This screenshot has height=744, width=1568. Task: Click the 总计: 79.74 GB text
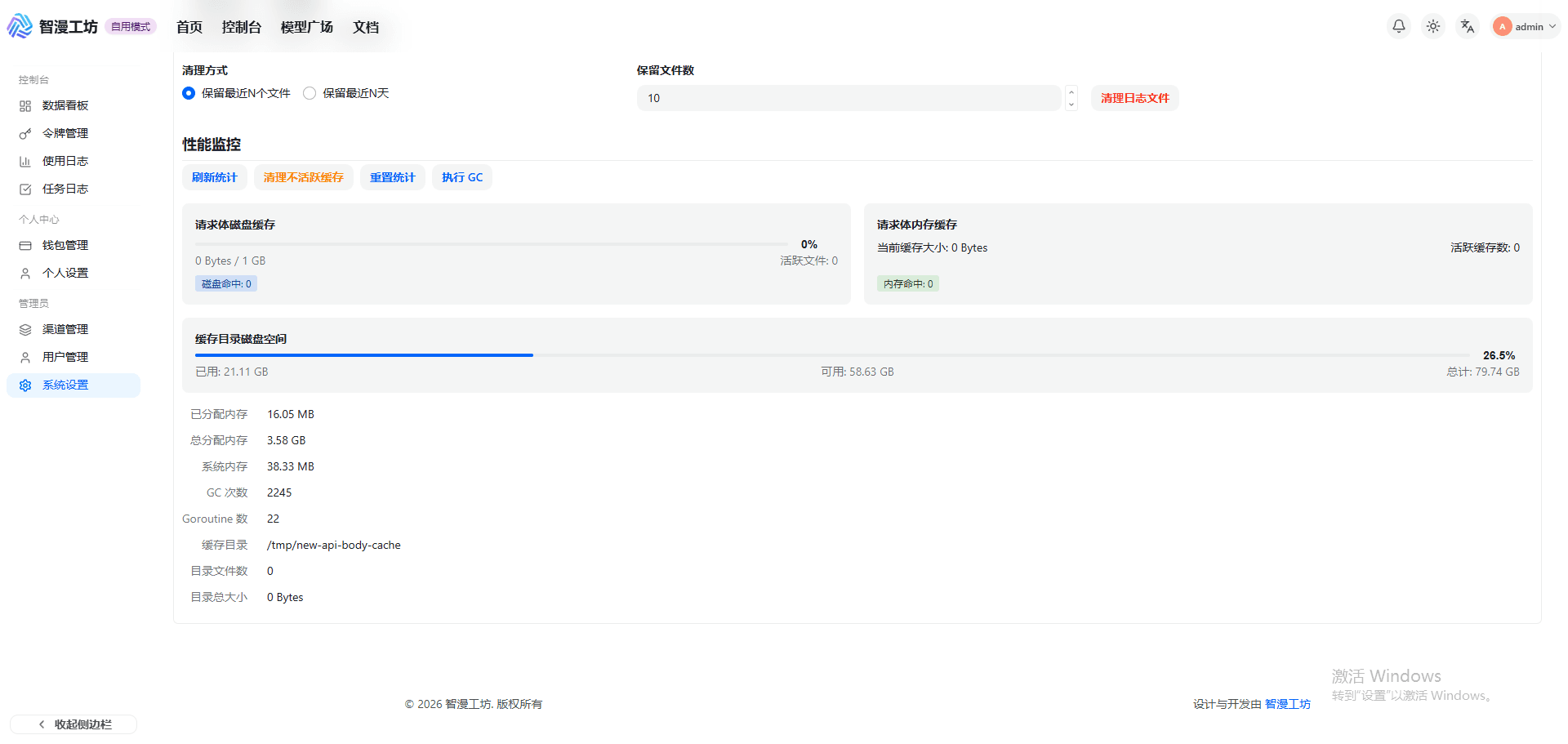pos(1483,372)
